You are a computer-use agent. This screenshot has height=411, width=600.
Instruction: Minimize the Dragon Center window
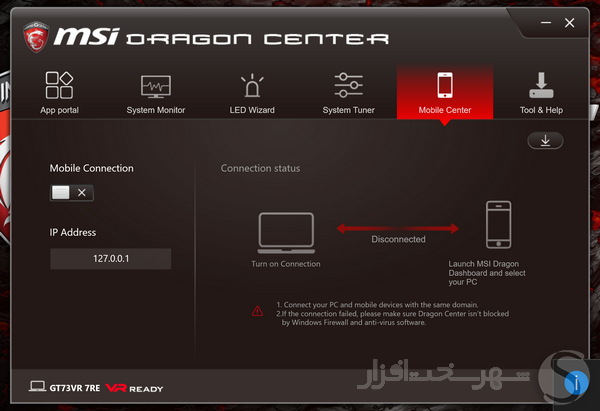click(546, 23)
